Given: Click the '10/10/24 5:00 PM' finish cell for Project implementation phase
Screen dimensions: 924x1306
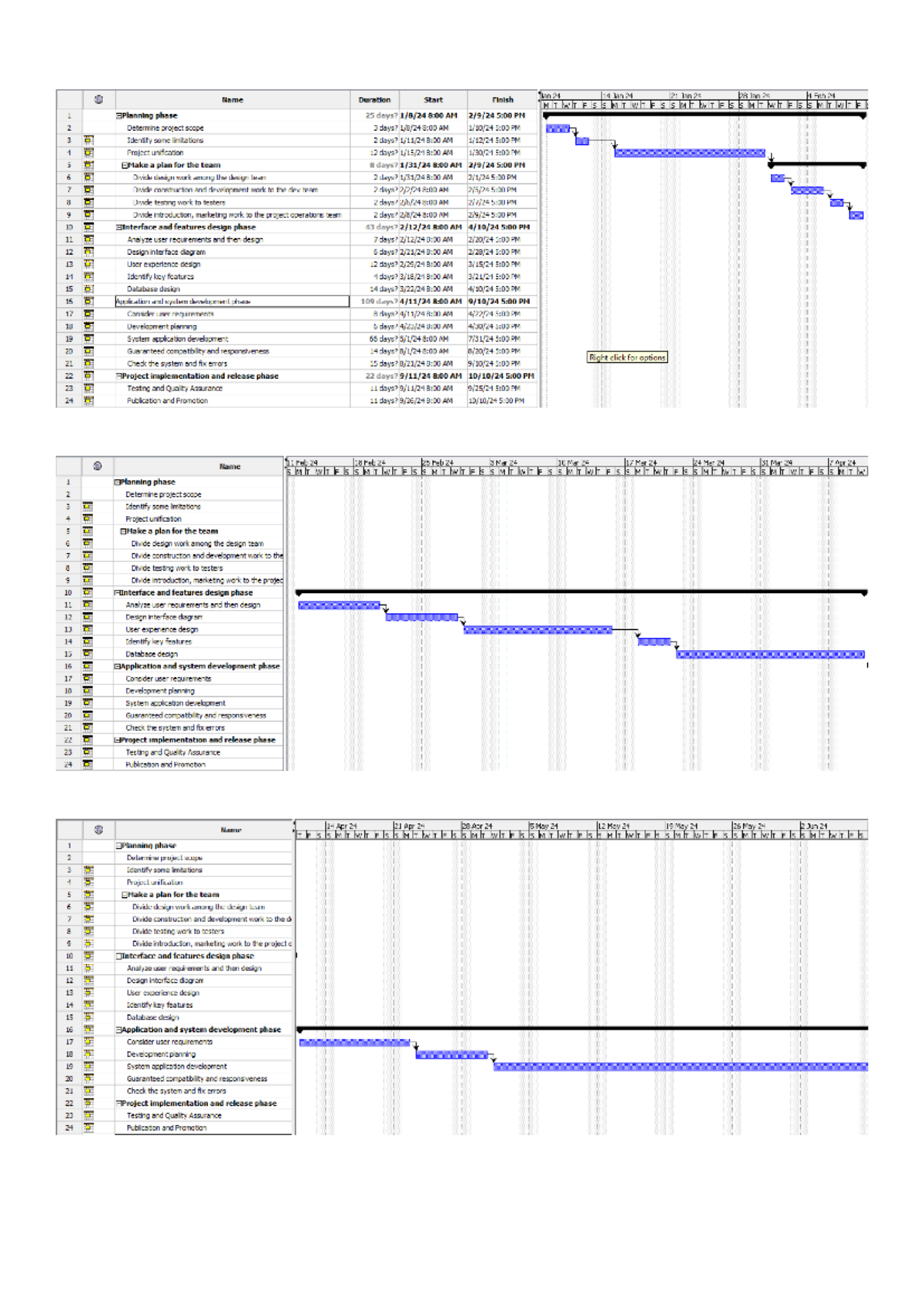Looking at the screenshot, I should tap(502, 376).
